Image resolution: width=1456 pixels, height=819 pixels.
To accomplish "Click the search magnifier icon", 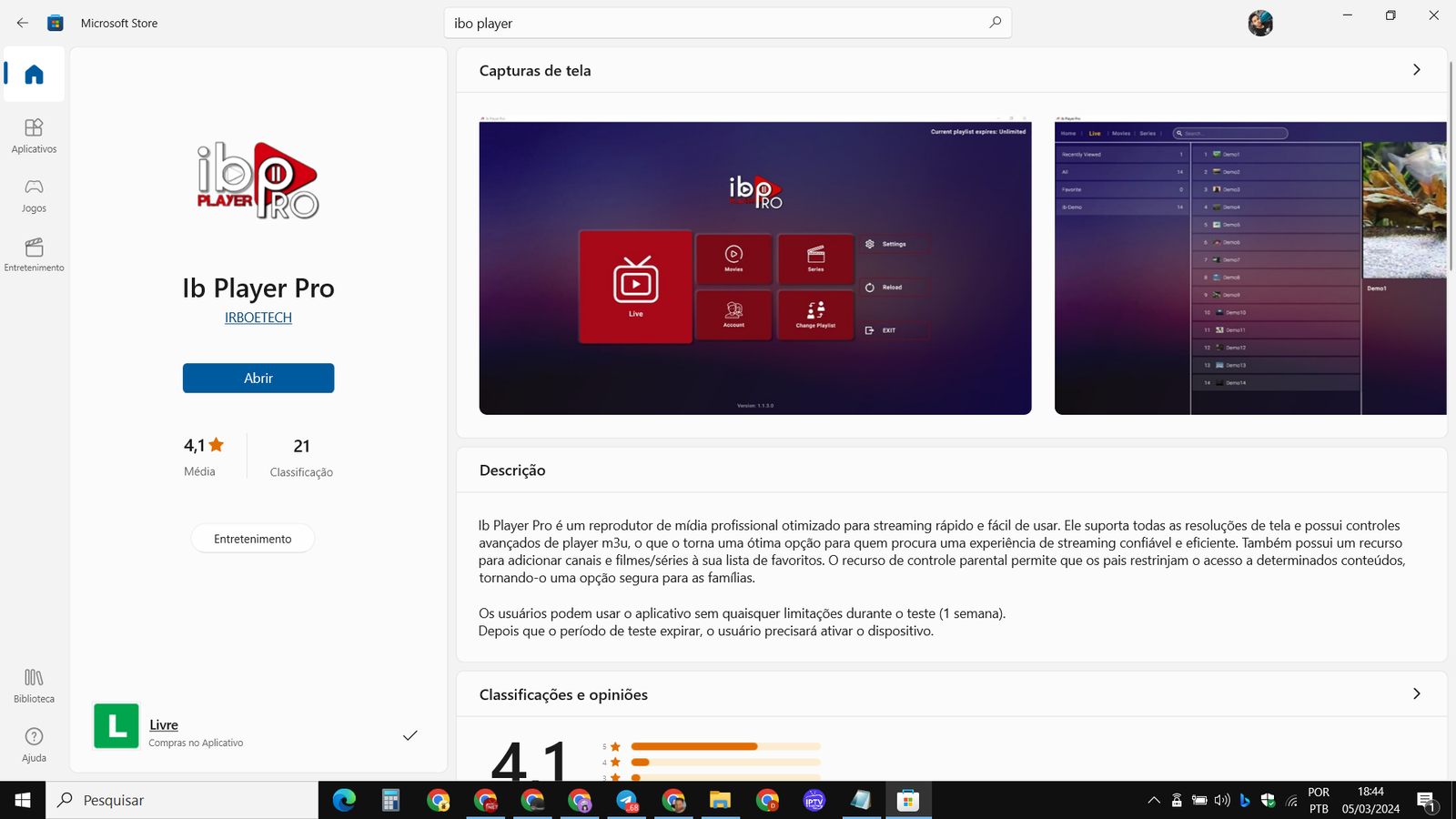I will pyautogui.click(x=996, y=23).
